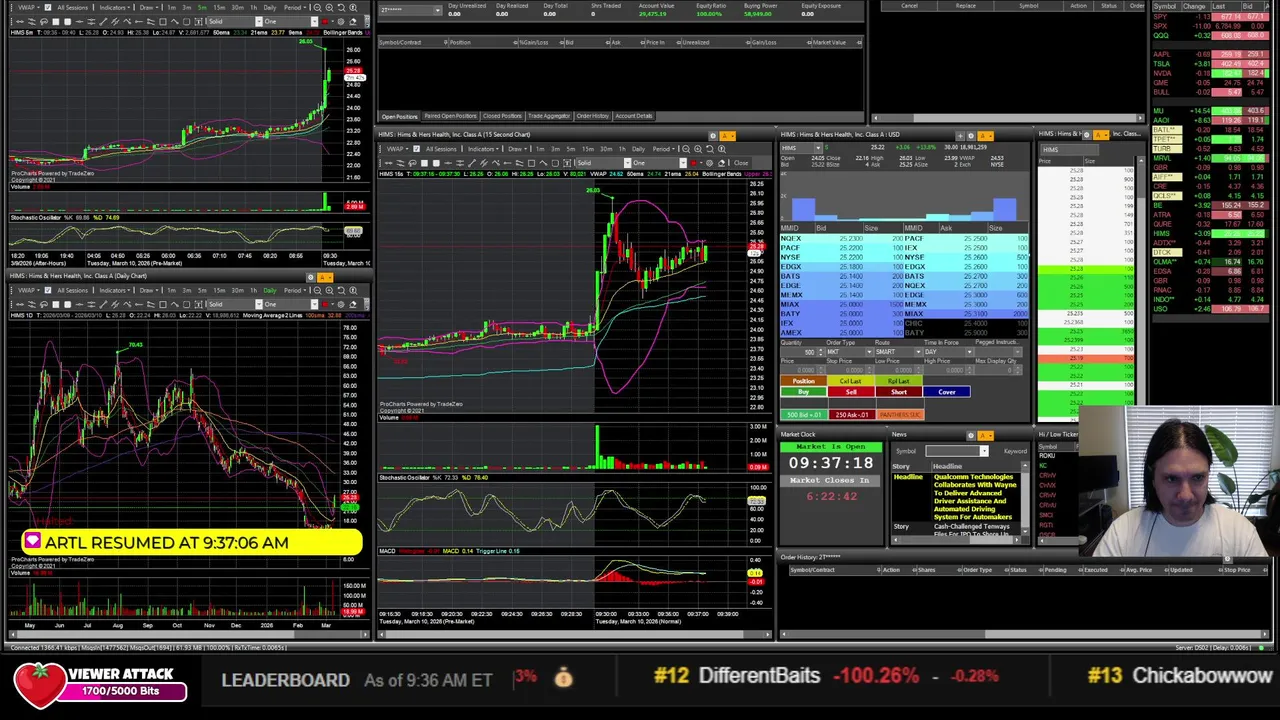
Task: Zoom in on the 15 Second Chart
Action: [x=698, y=149]
